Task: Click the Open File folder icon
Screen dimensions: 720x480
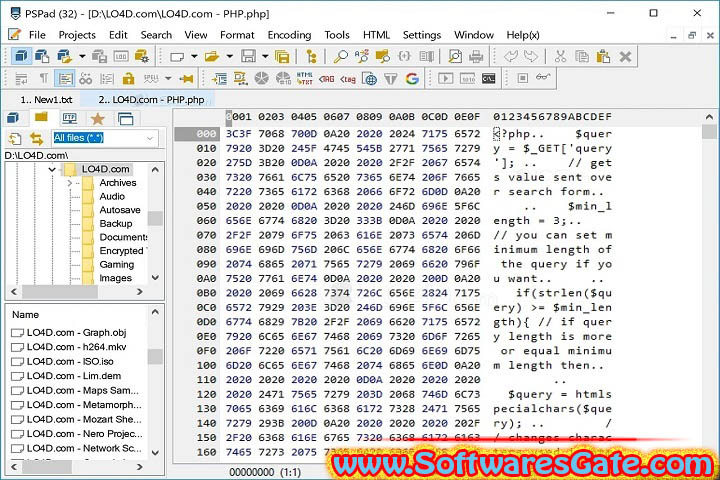Action: pos(212,56)
